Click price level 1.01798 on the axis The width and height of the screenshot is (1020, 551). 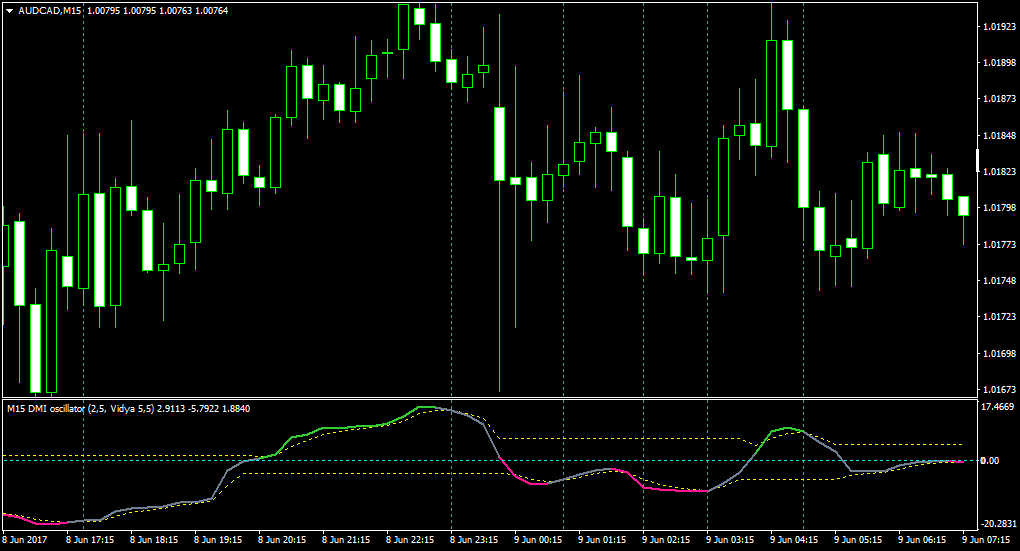(x=999, y=208)
